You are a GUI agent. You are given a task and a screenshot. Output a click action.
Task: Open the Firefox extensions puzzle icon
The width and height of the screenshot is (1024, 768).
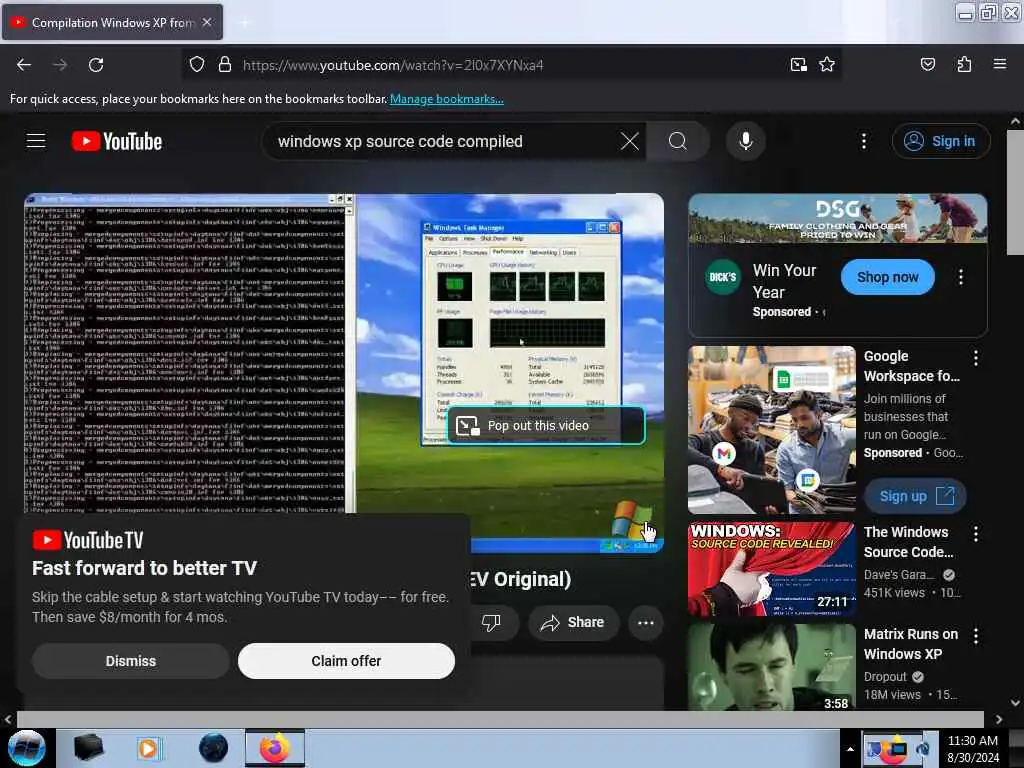tap(964, 65)
